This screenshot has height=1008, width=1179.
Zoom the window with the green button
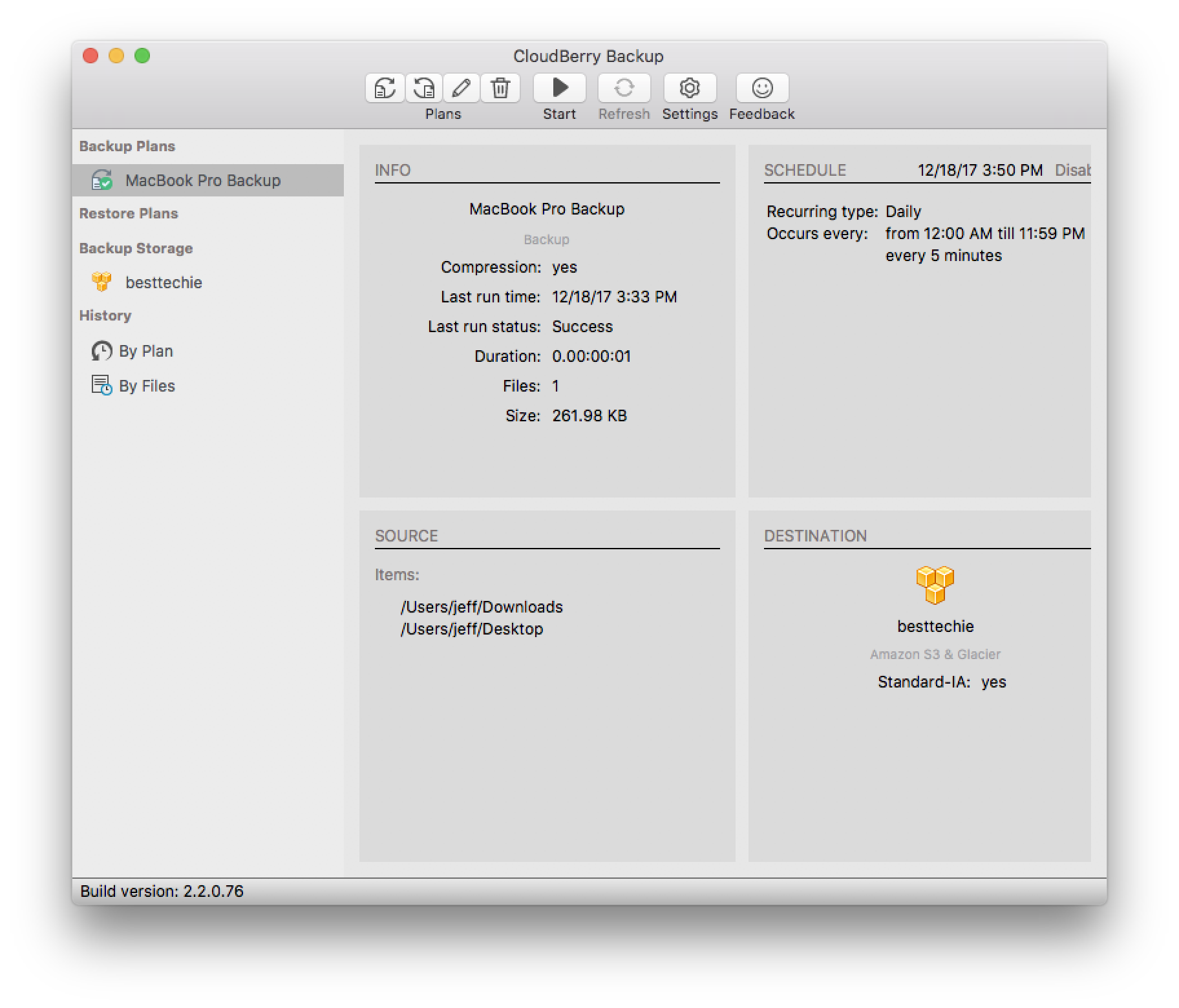tap(142, 56)
